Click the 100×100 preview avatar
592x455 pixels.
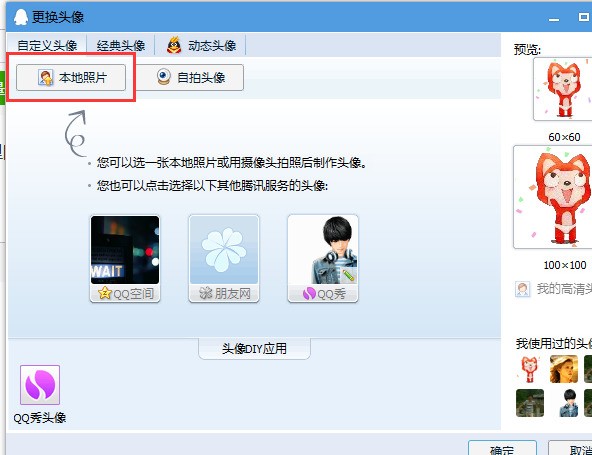(x=553, y=197)
